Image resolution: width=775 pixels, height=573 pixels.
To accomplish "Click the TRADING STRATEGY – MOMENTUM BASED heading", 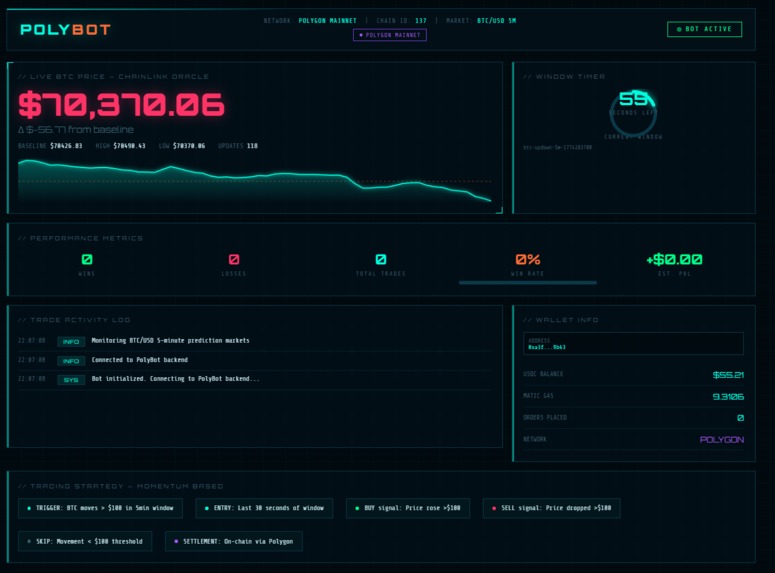I will [121, 486].
